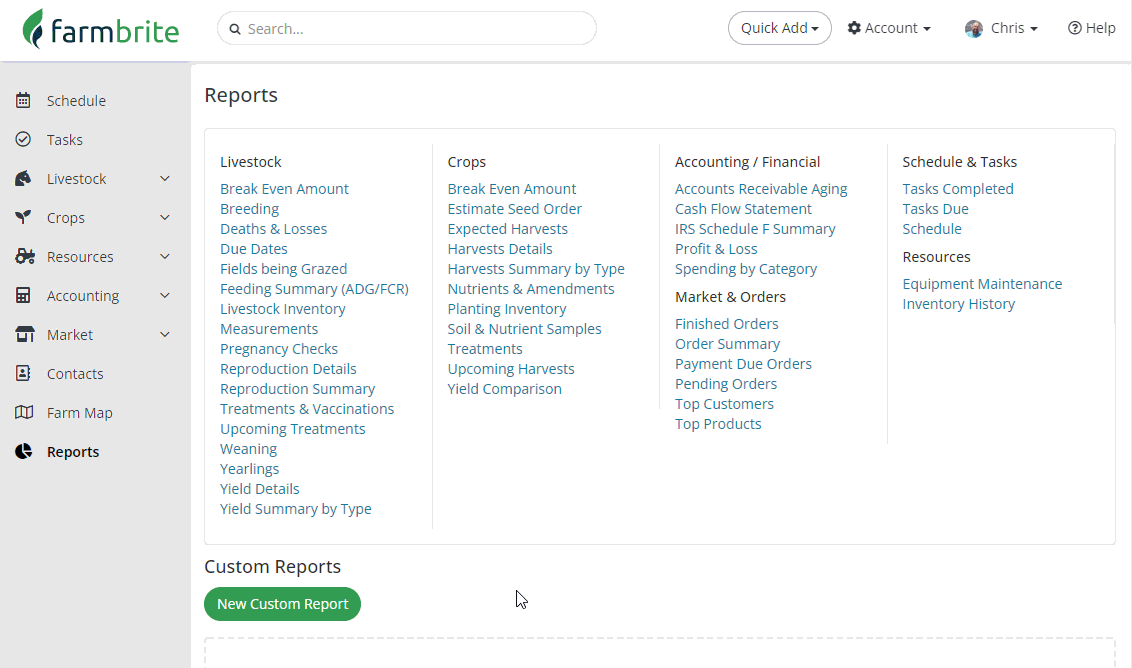1132x668 pixels.
Task: Go to Tasks in the sidebar
Action: [x=64, y=140]
